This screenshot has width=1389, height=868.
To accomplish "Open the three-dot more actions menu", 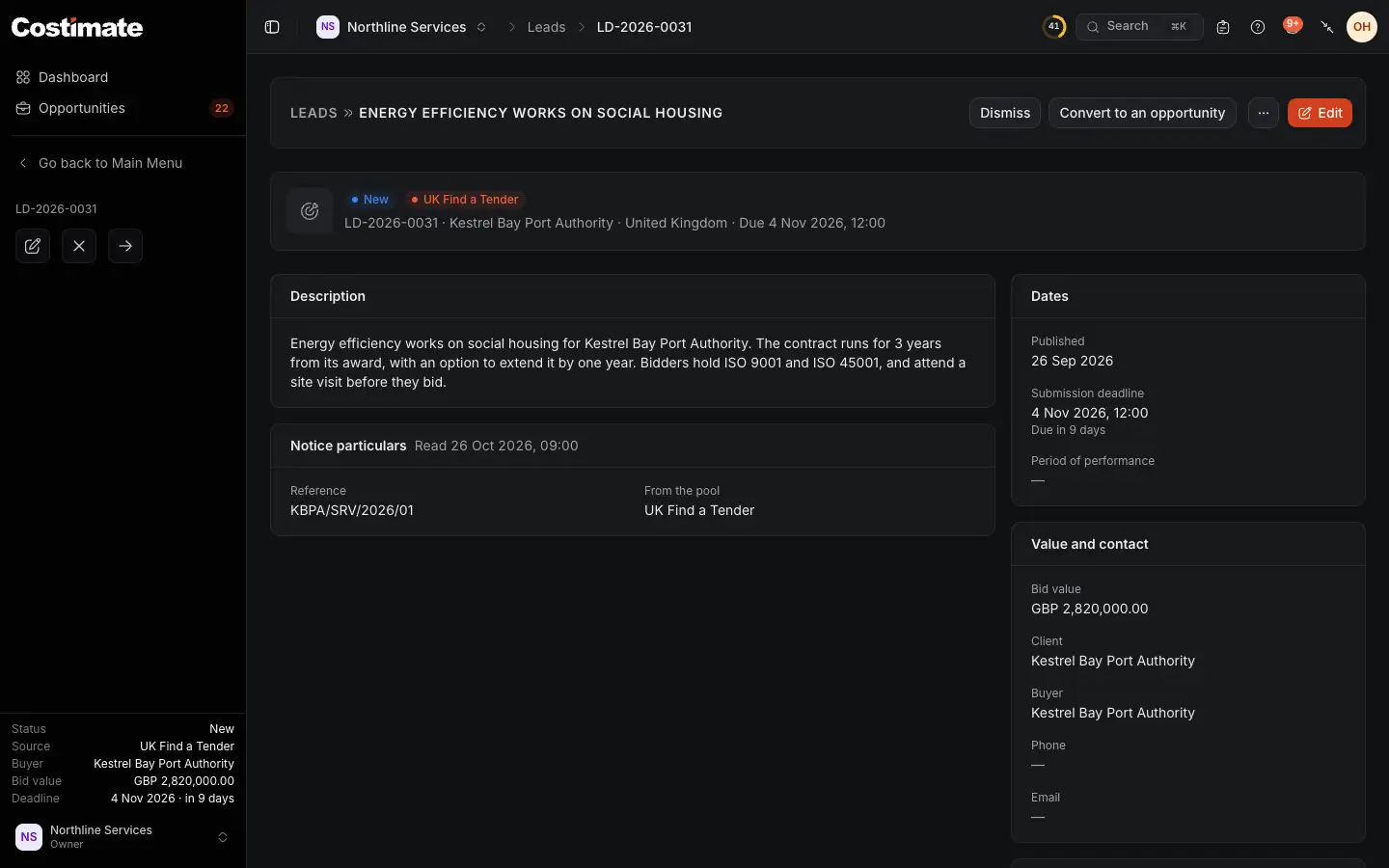I will pyautogui.click(x=1264, y=113).
